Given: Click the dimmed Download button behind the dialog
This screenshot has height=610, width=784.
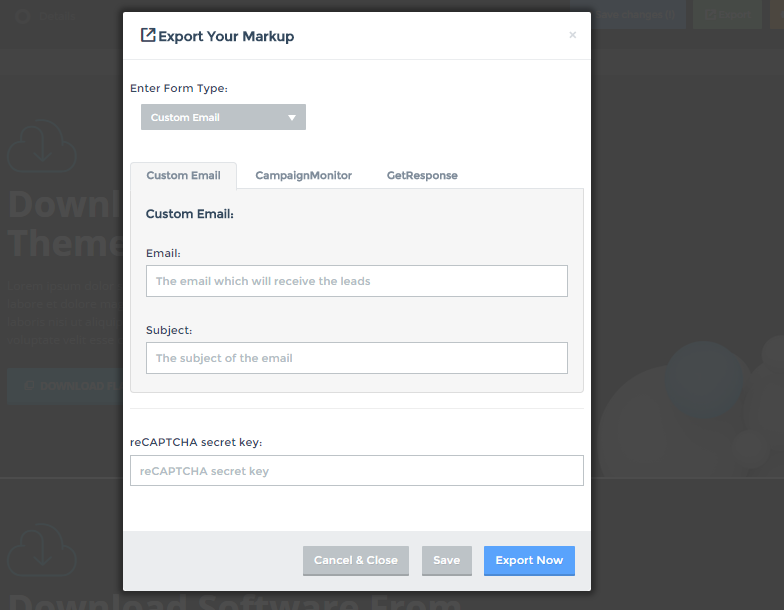Looking at the screenshot, I should [62, 385].
